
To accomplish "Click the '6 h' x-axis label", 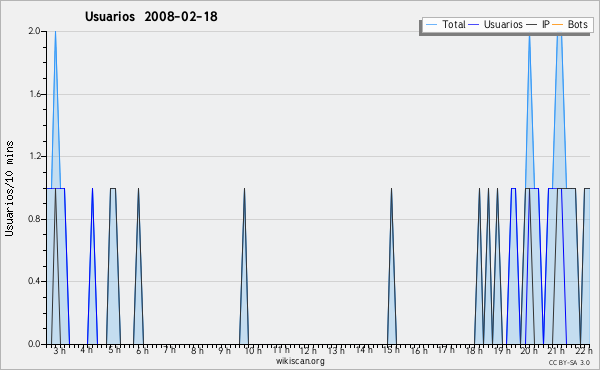I will pos(142,351).
